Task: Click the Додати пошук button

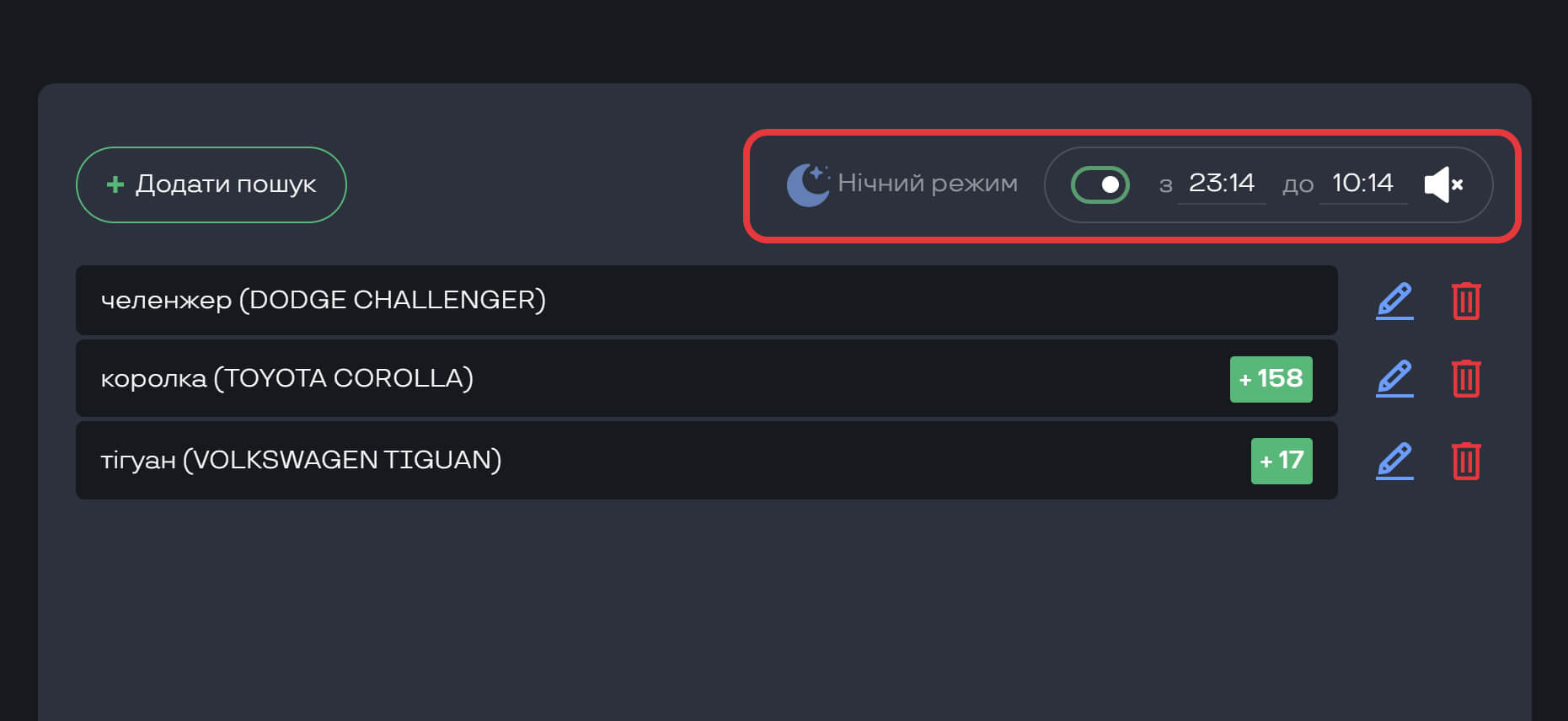Action: coord(211,184)
